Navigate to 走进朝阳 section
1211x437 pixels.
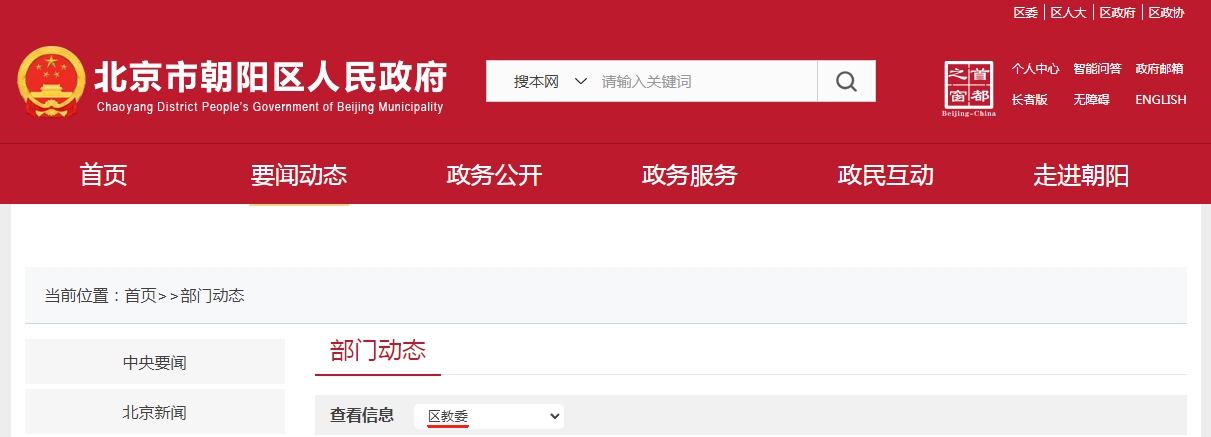coord(1081,176)
